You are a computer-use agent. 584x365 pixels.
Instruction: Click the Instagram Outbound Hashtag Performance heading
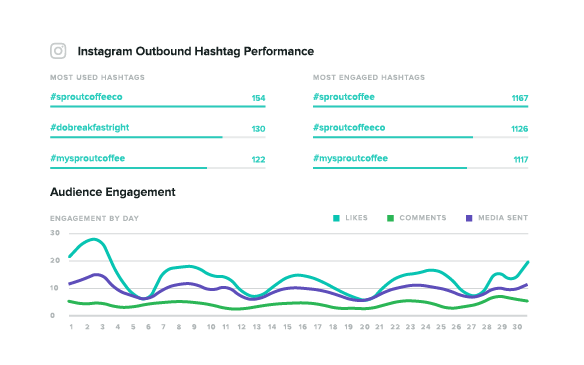pos(196,51)
